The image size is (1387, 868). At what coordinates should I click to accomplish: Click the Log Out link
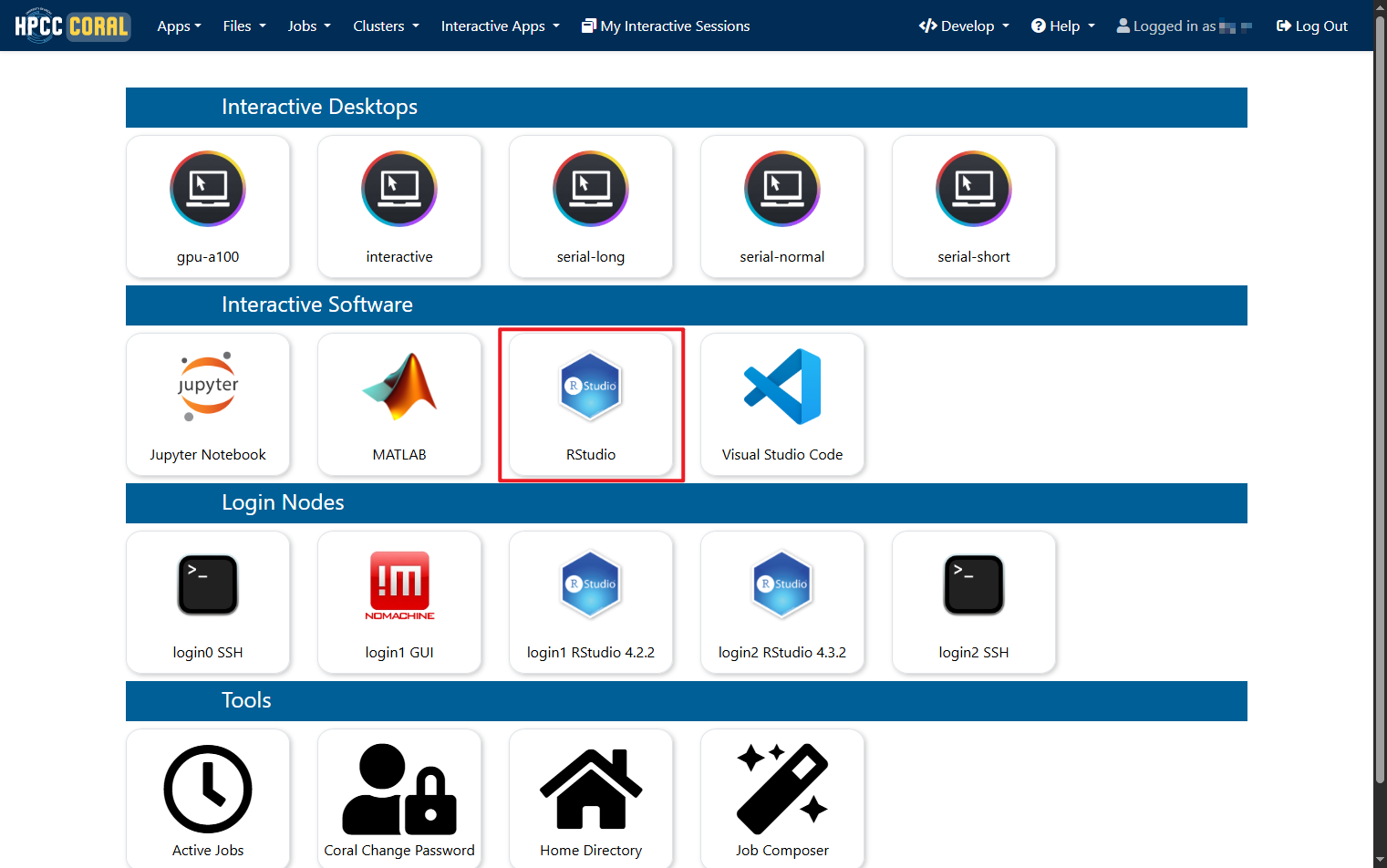1311,26
